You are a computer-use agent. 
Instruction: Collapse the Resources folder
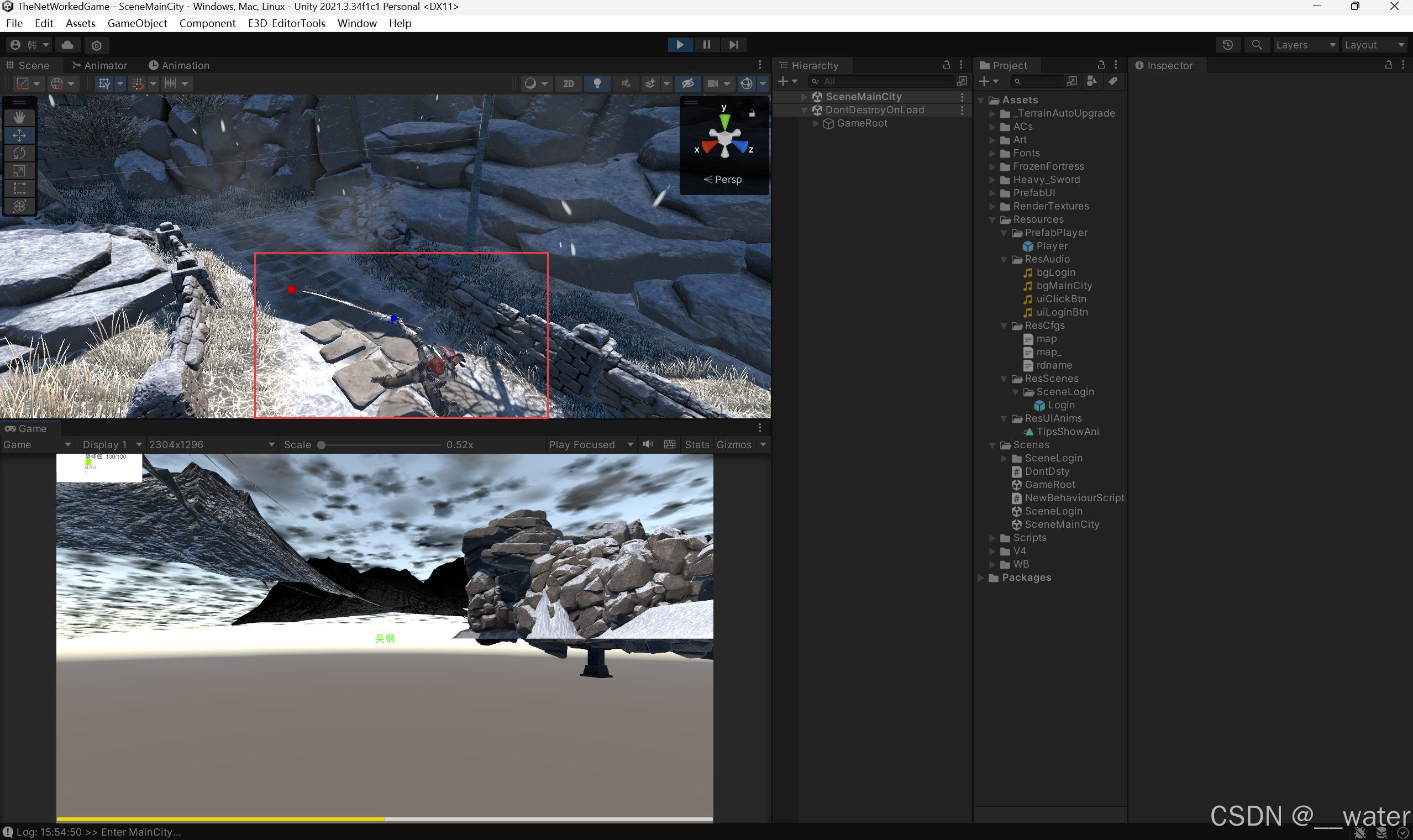[992, 219]
